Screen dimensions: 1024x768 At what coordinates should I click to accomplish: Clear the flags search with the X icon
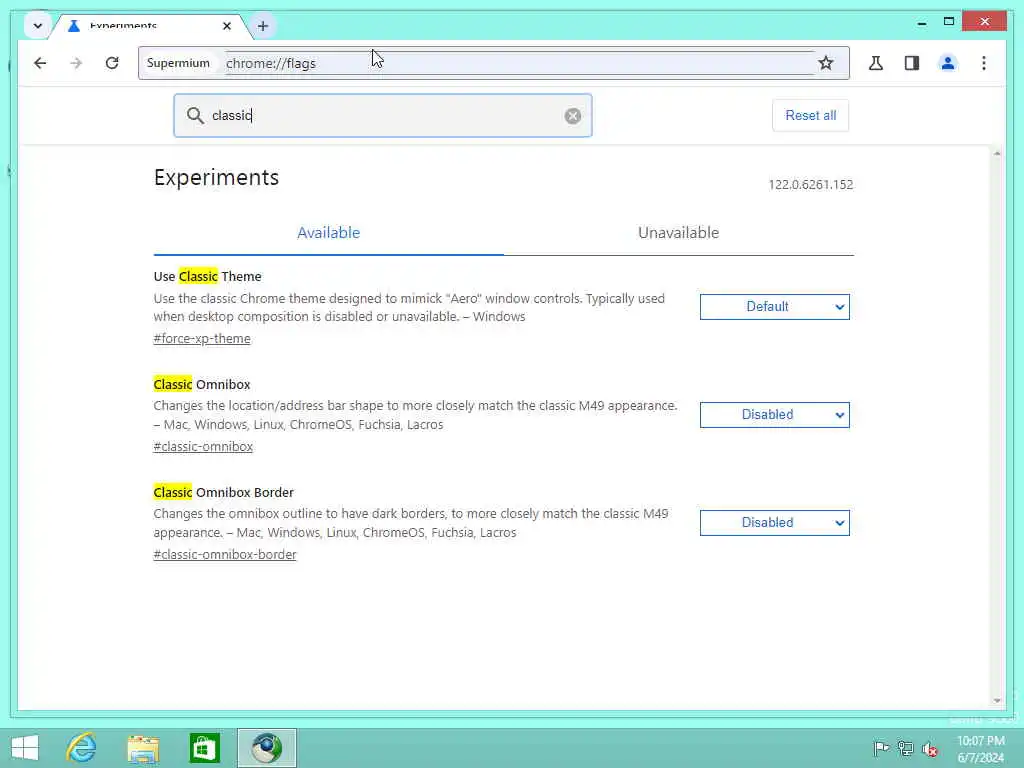(x=573, y=116)
